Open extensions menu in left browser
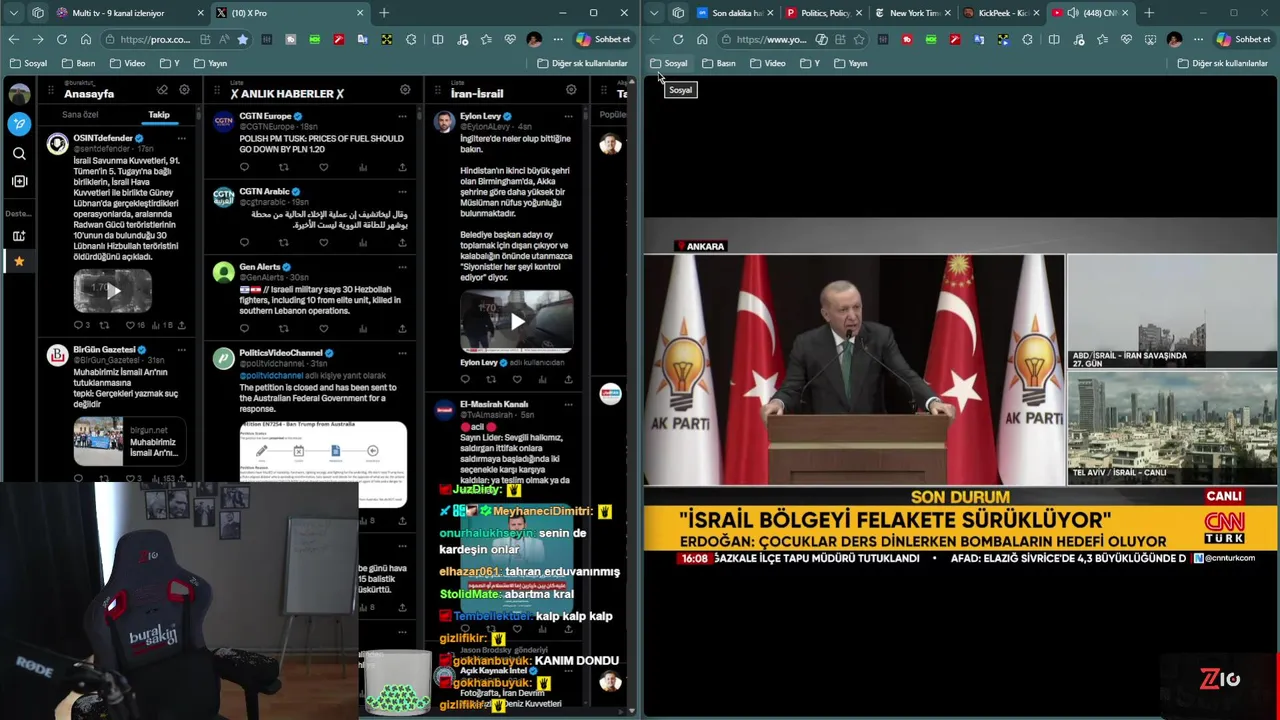The width and height of the screenshot is (1280, 720). 411,39
